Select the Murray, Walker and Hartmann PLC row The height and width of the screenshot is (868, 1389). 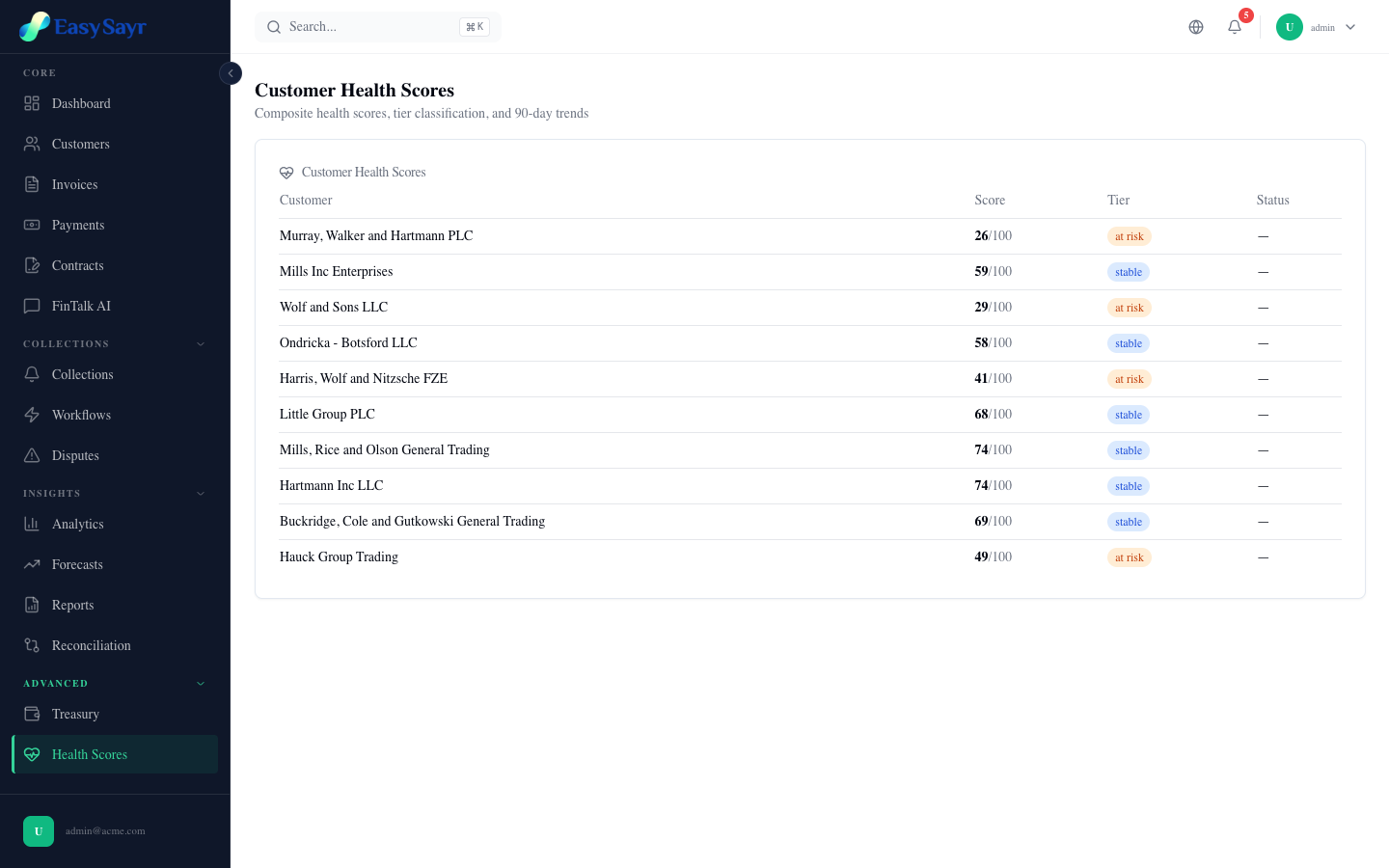click(x=376, y=236)
